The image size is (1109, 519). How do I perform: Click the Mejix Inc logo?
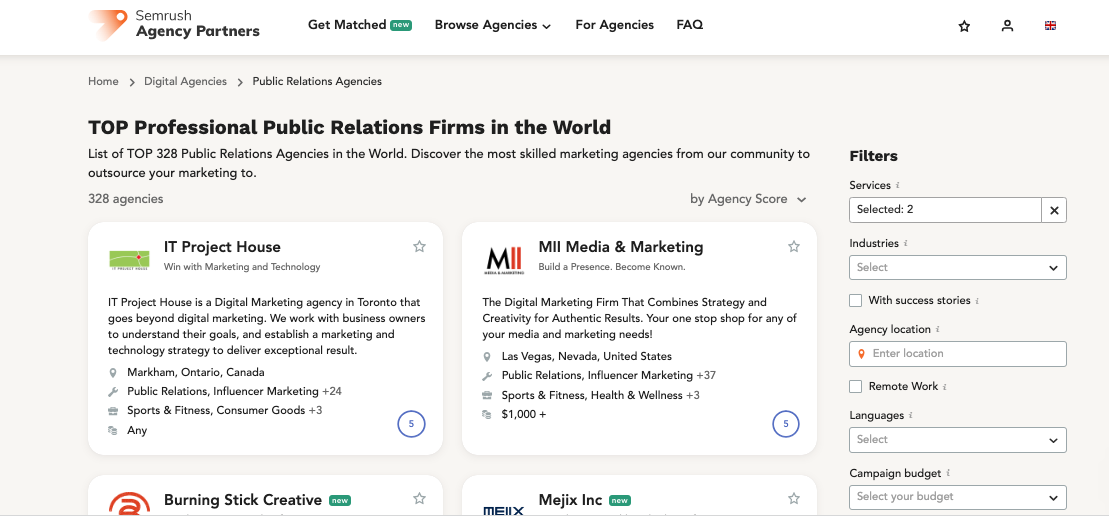point(504,510)
